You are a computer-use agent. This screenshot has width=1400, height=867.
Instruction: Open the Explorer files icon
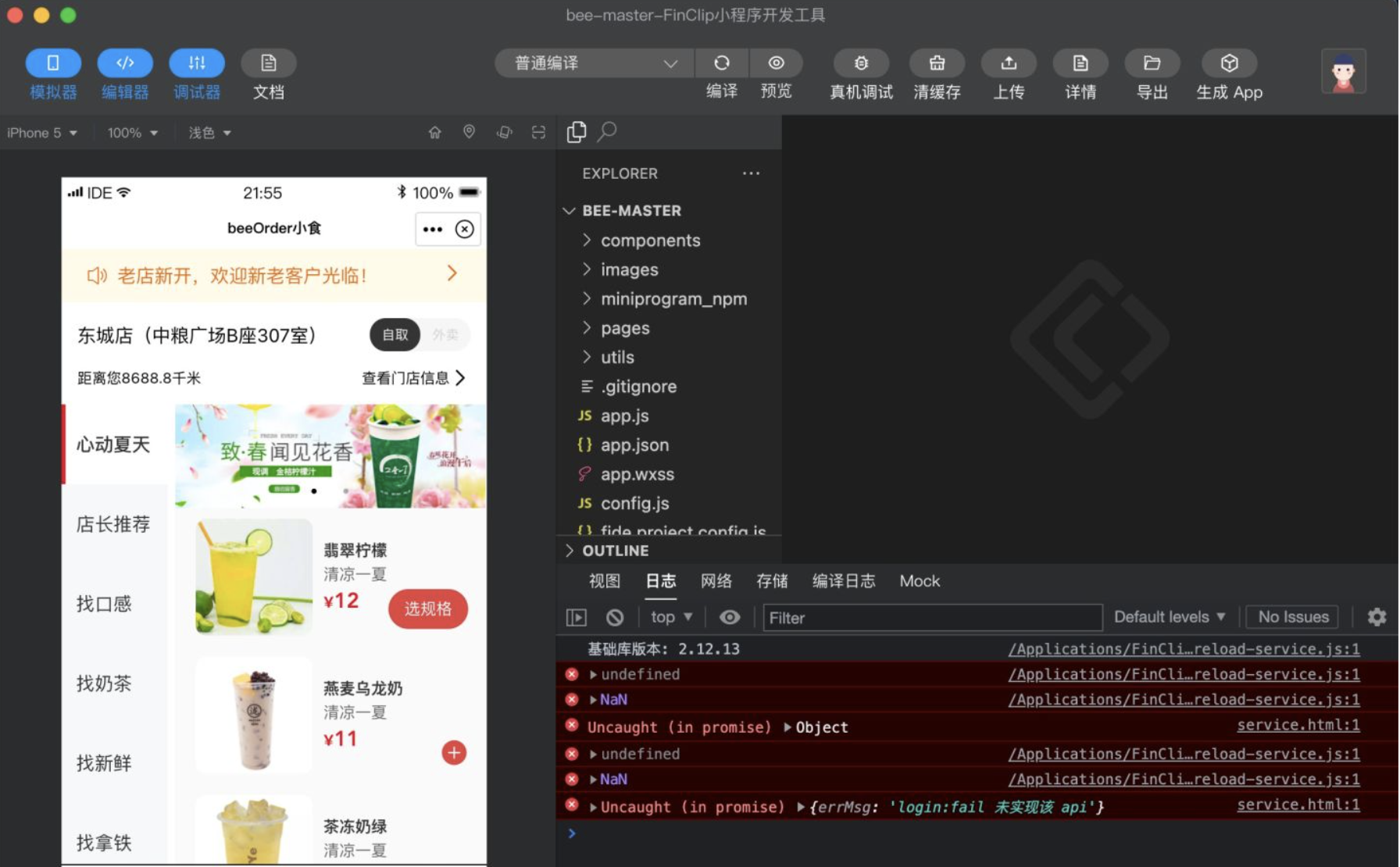[x=577, y=132]
